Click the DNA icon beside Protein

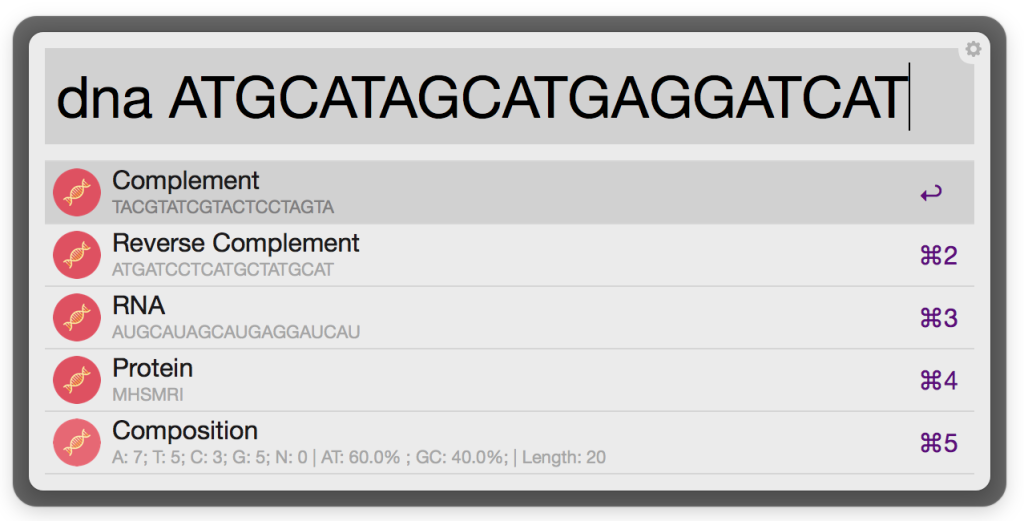77,380
